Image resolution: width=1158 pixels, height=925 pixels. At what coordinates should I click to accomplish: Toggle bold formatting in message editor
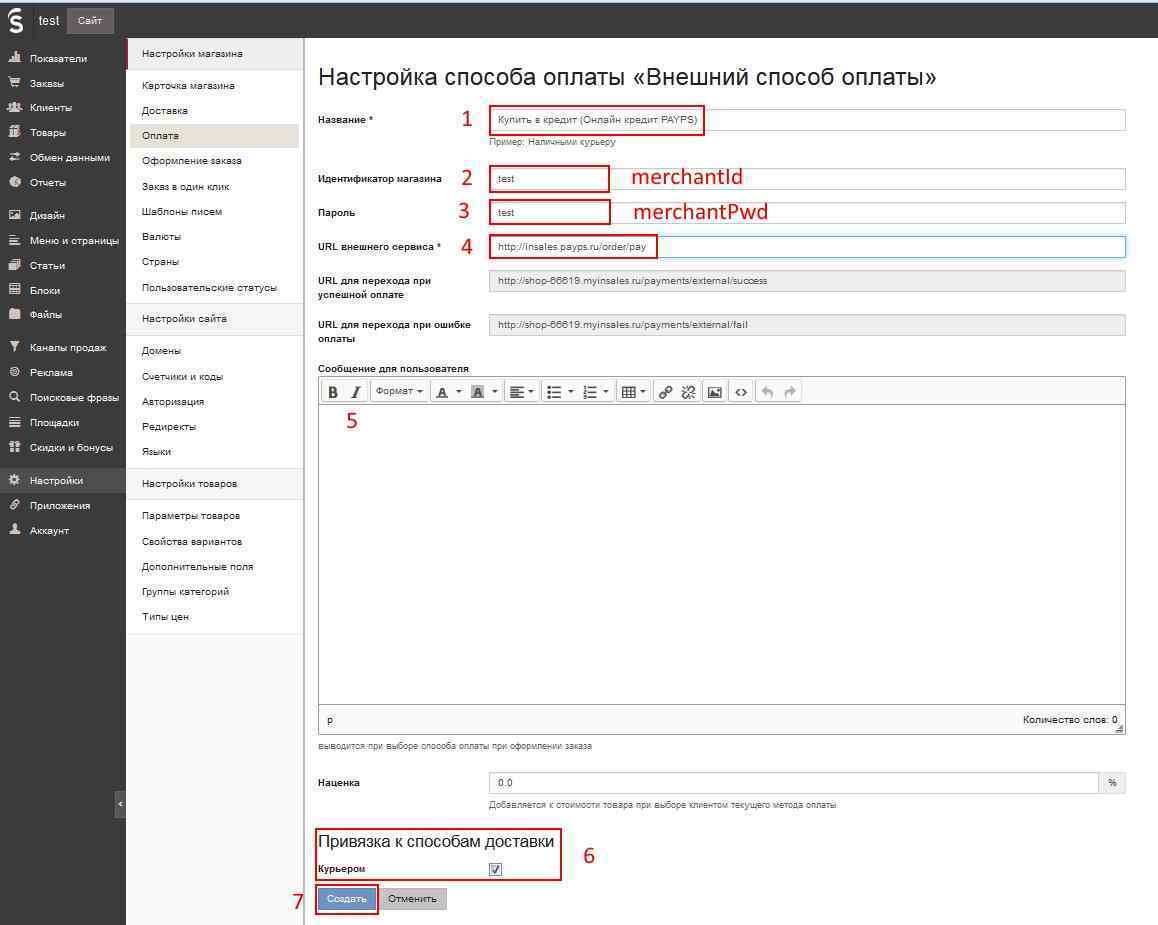coord(333,392)
